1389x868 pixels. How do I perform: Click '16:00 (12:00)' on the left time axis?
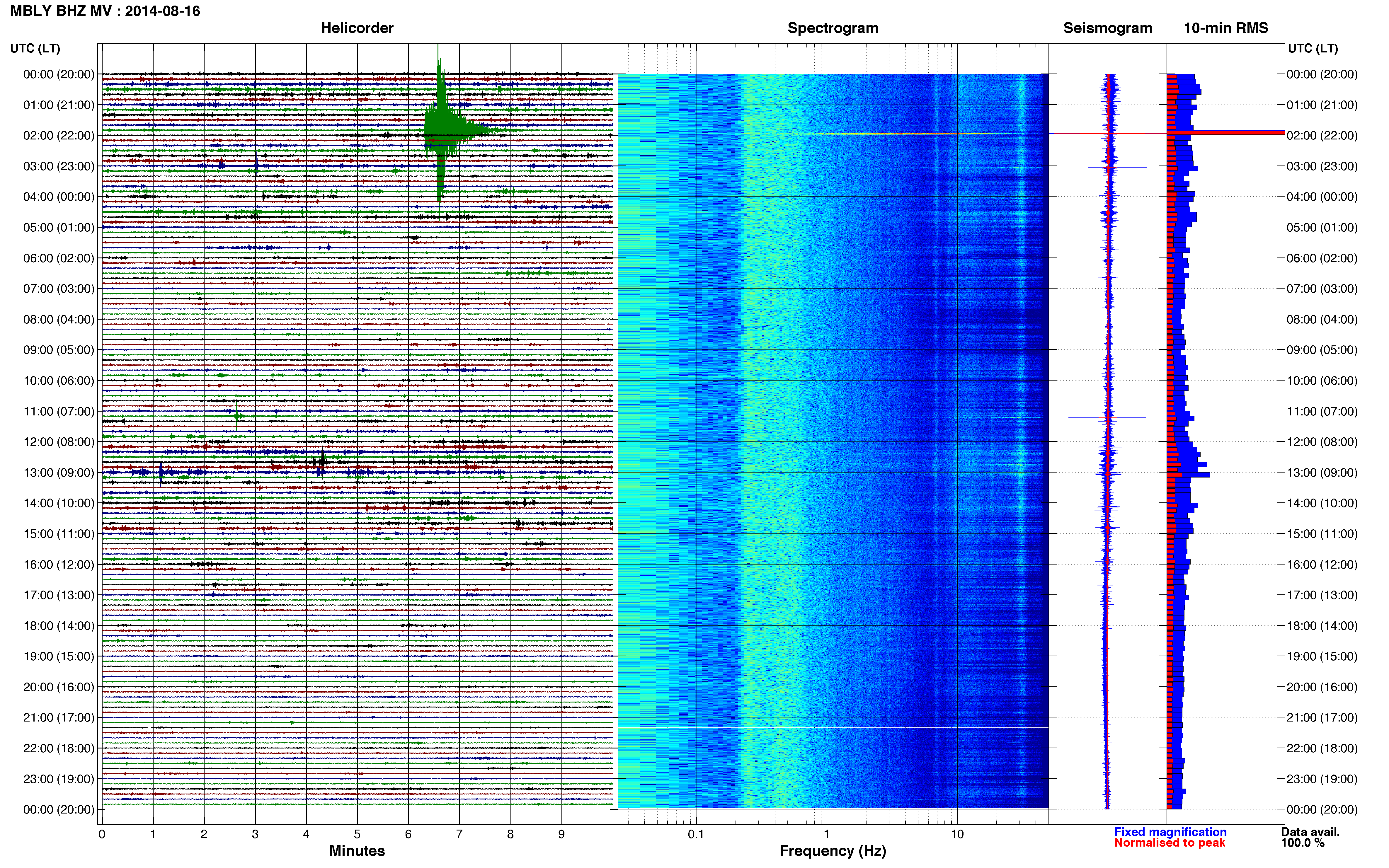(59, 564)
